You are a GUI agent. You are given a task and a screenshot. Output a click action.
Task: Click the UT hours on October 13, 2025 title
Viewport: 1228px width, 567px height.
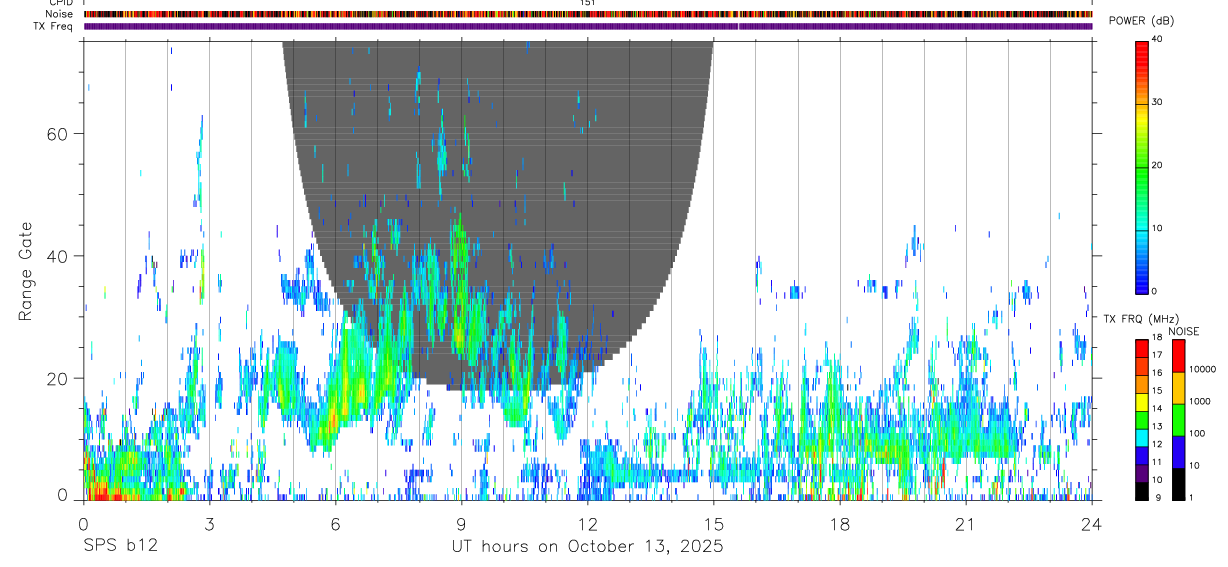pos(587,547)
